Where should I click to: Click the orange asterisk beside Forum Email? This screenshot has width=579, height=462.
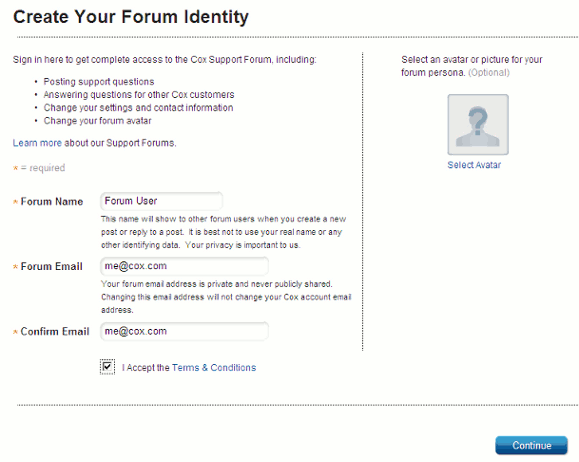[16, 267]
